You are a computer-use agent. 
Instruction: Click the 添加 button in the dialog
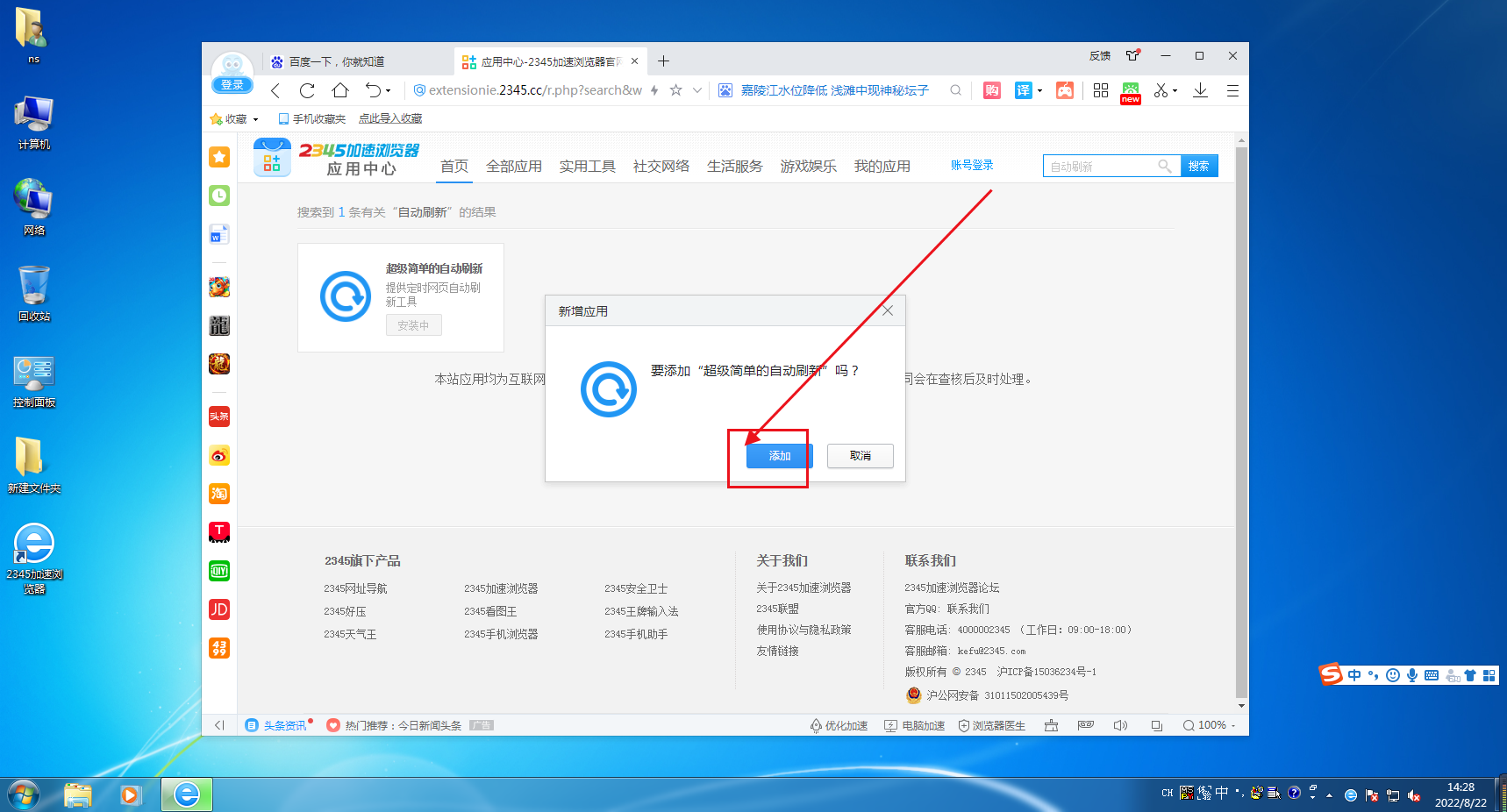[779, 456]
